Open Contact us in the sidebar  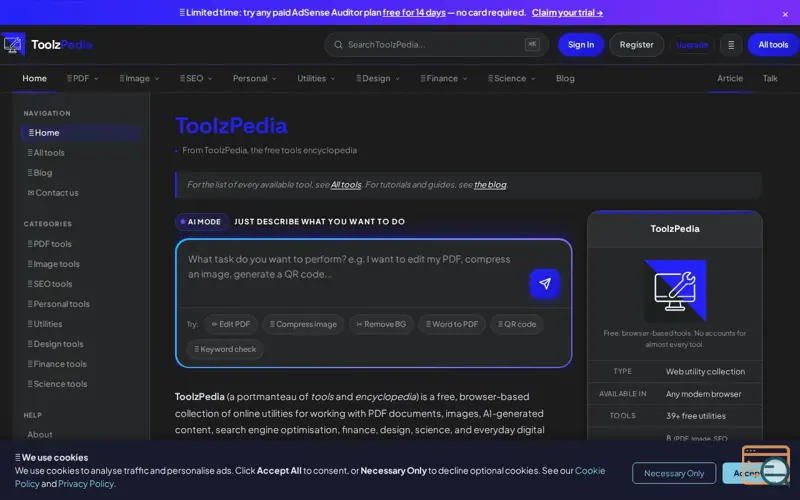click(x=53, y=193)
